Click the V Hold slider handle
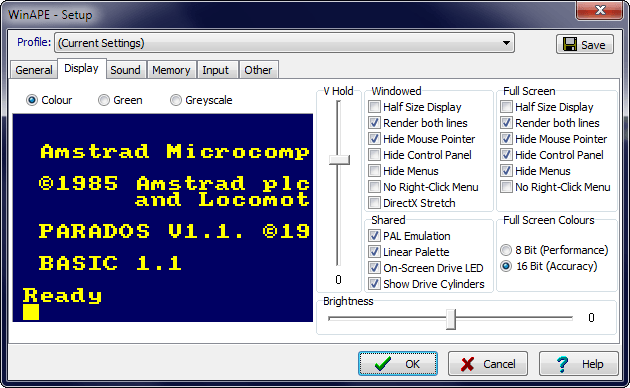630x388 pixels. pos(339,160)
